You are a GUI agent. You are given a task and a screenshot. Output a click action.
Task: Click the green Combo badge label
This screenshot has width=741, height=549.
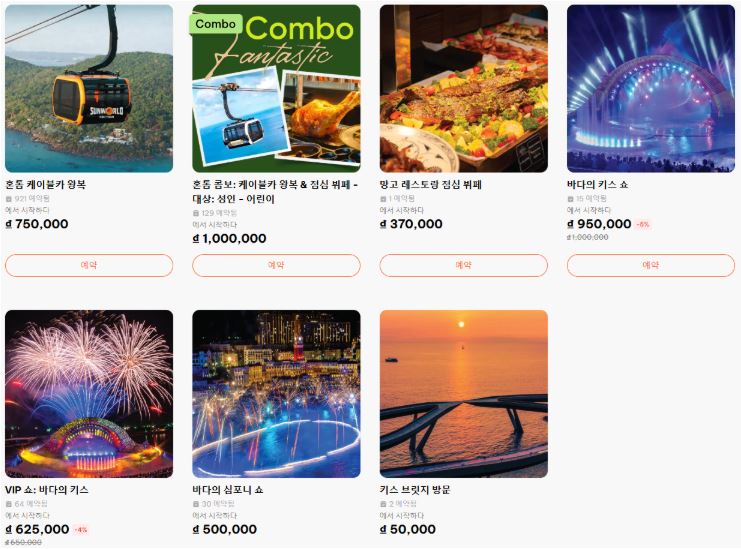(x=215, y=24)
